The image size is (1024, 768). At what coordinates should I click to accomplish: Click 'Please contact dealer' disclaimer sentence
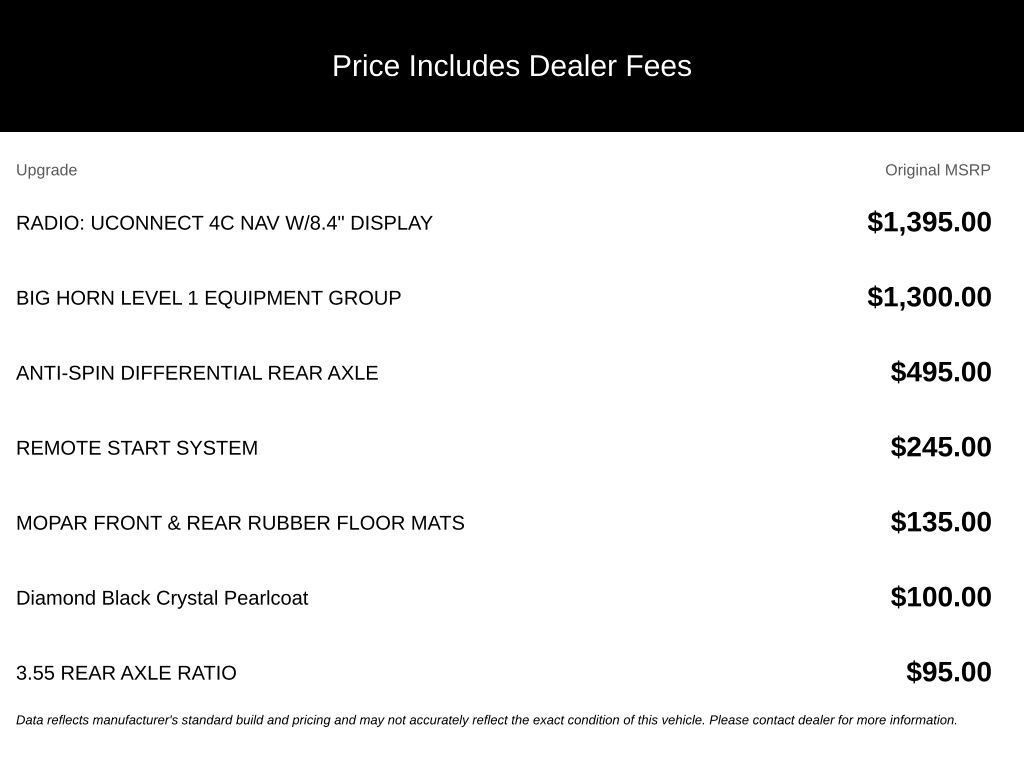pyautogui.click(x=833, y=720)
